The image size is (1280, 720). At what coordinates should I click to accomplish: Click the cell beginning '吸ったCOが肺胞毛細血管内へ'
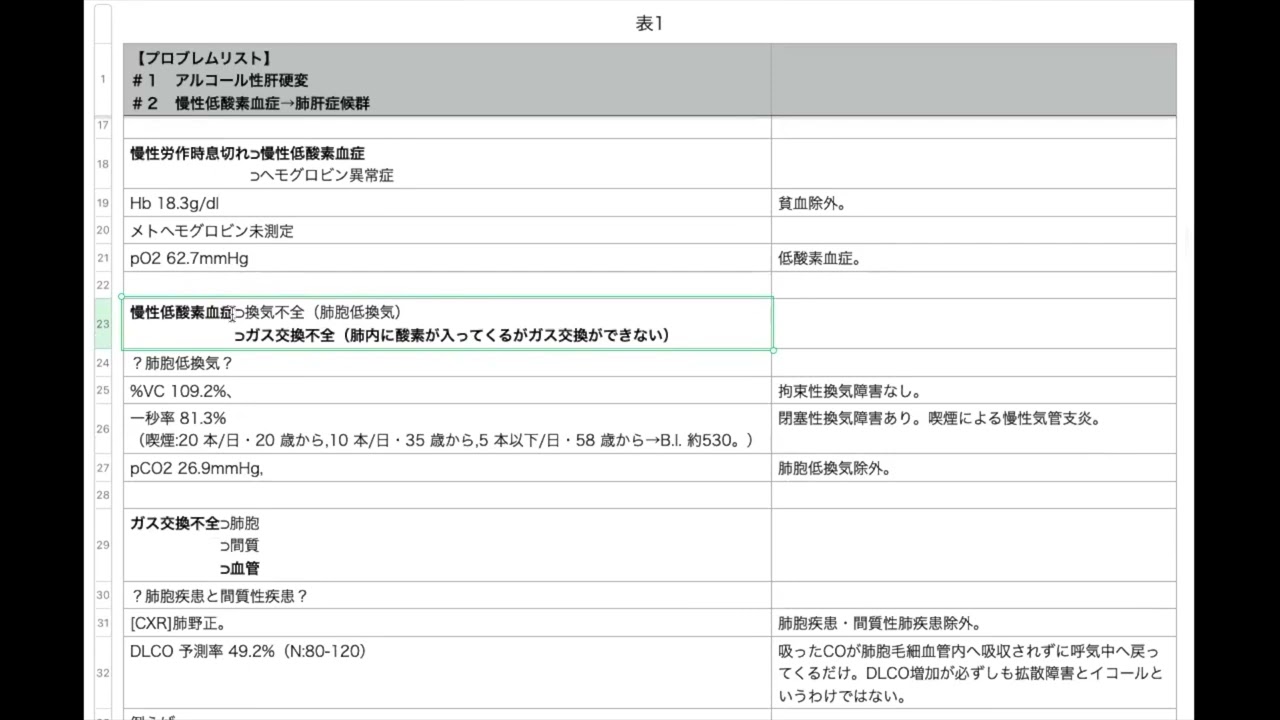(973, 673)
